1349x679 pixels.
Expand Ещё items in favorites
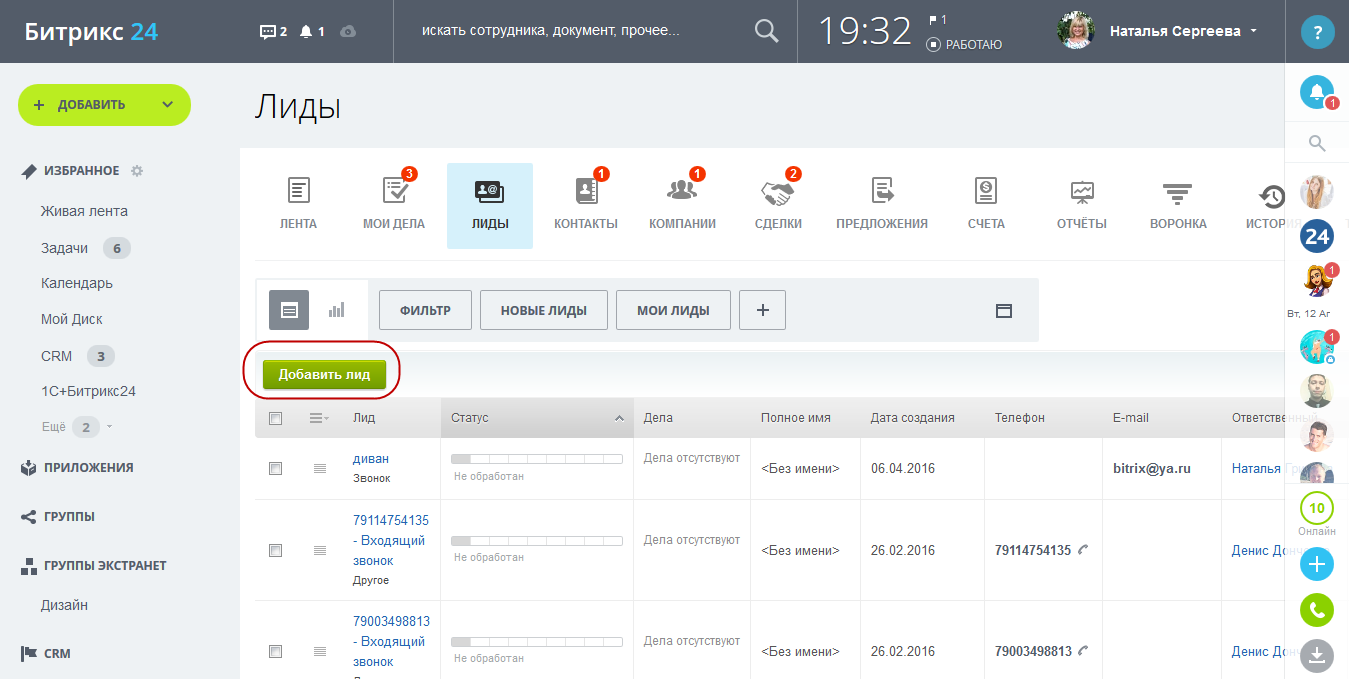[x=77, y=427]
